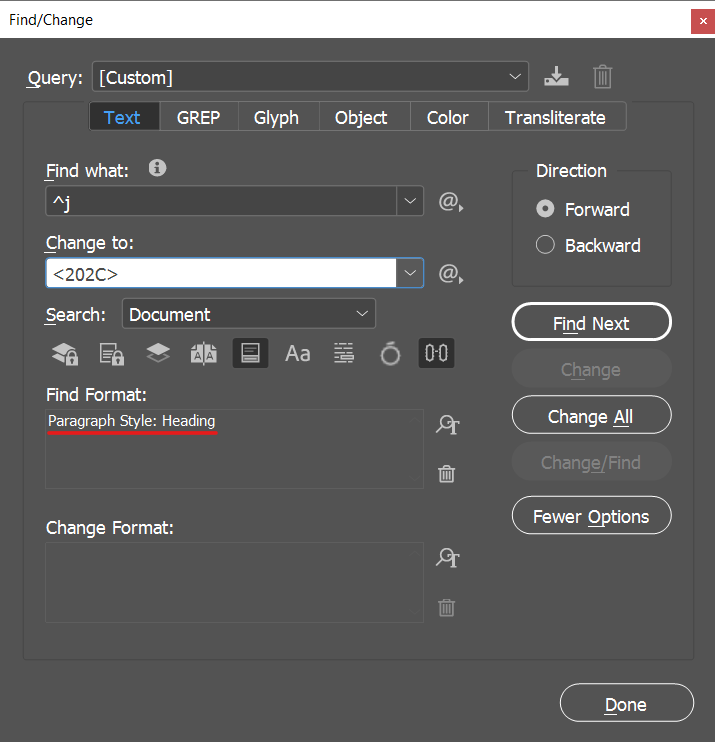Toggle Whole Word search option
This screenshot has width=715, height=742.
pyautogui.click(x=344, y=353)
